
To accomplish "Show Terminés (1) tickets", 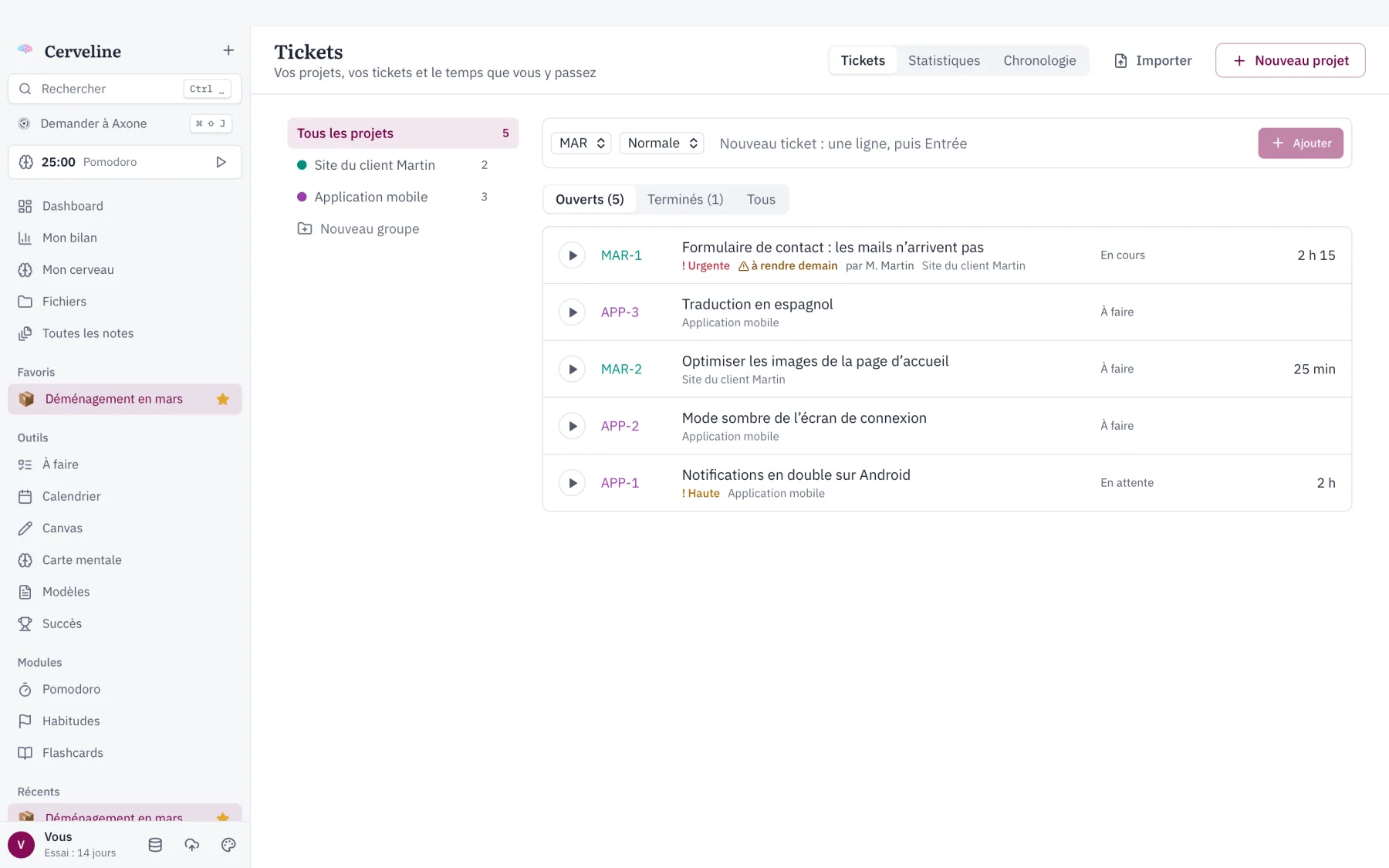I will [685, 199].
